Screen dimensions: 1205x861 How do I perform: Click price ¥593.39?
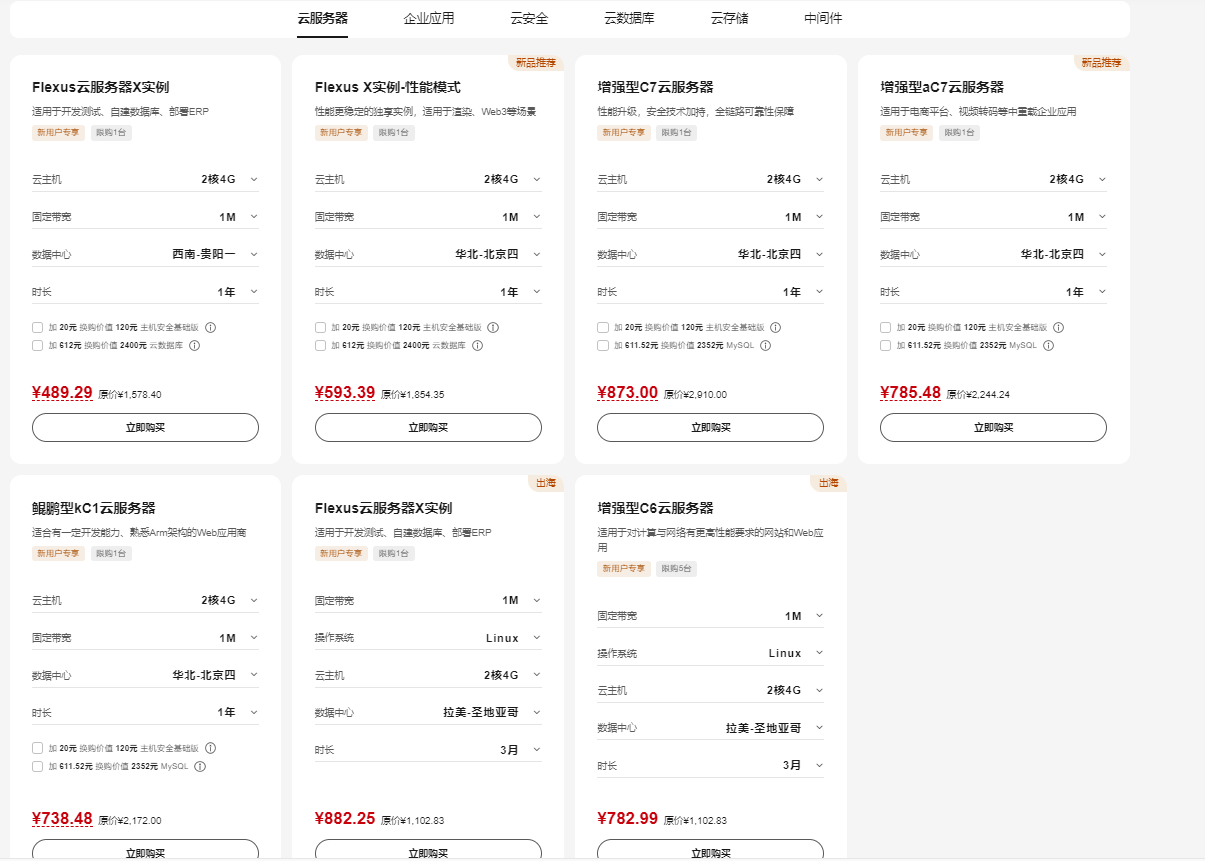click(x=345, y=393)
